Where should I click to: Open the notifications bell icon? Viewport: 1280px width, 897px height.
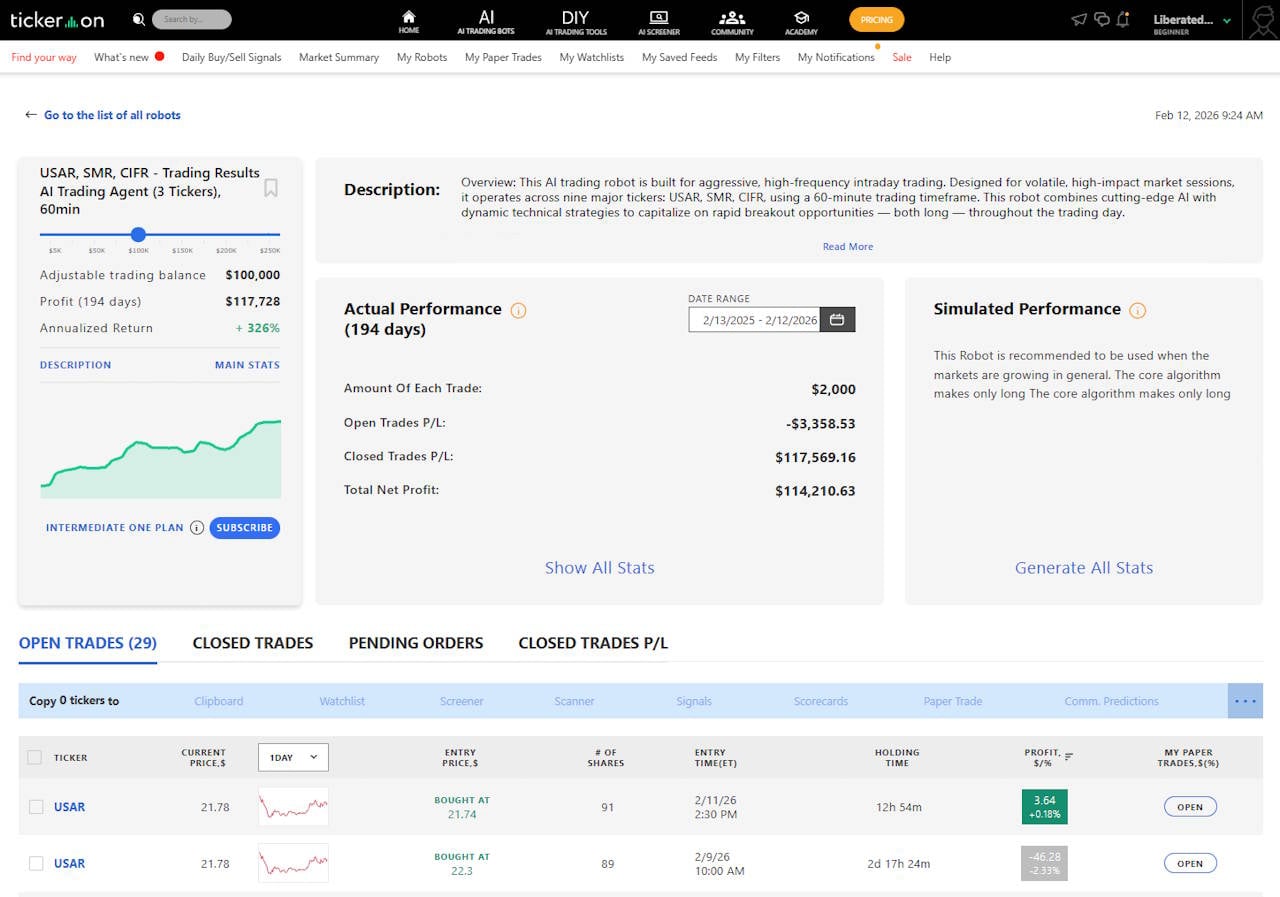pyautogui.click(x=1123, y=19)
